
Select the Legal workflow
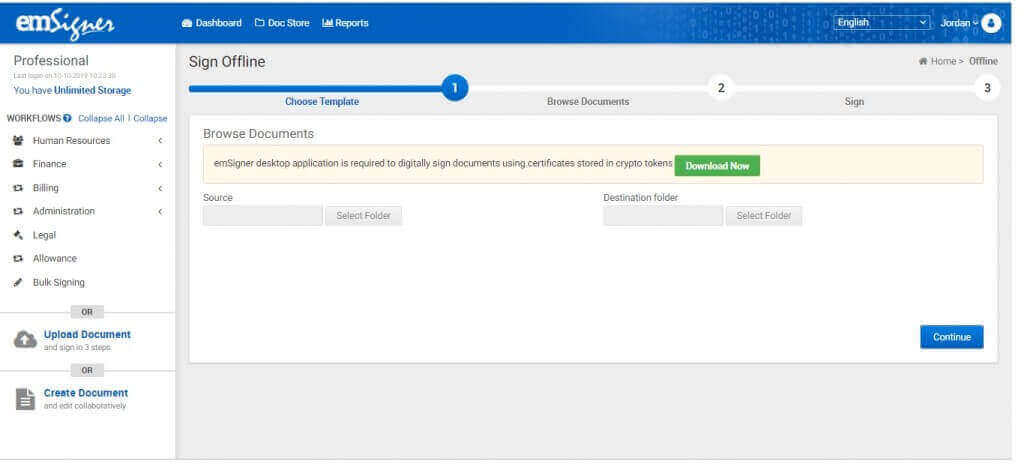[44, 235]
